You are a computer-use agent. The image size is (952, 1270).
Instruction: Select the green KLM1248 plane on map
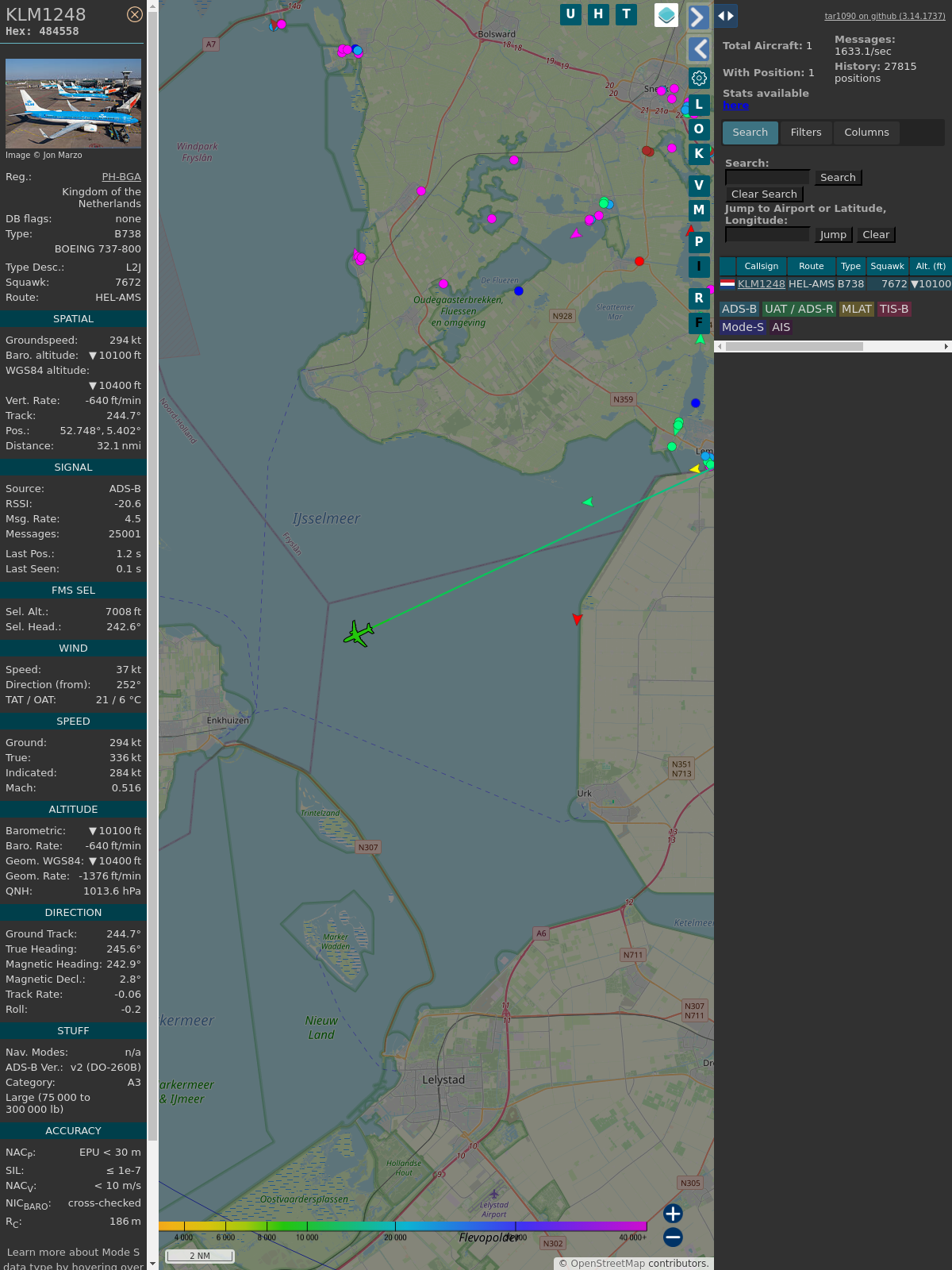coord(359,633)
